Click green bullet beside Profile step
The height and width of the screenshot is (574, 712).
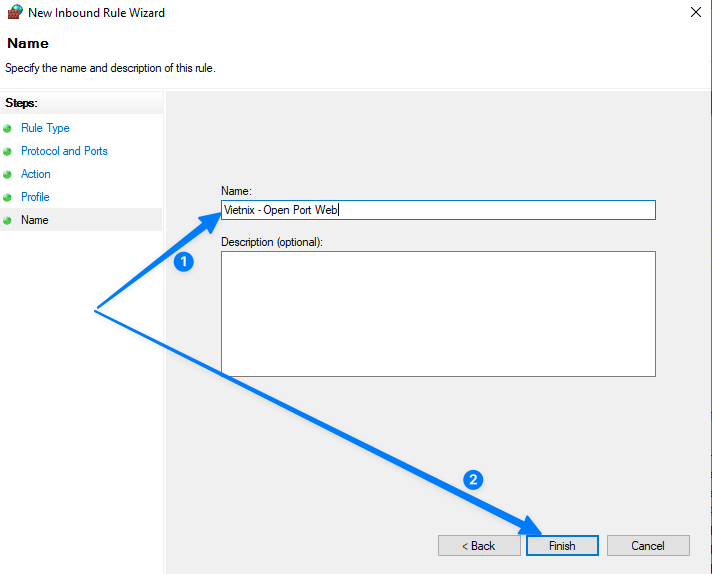point(8,197)
